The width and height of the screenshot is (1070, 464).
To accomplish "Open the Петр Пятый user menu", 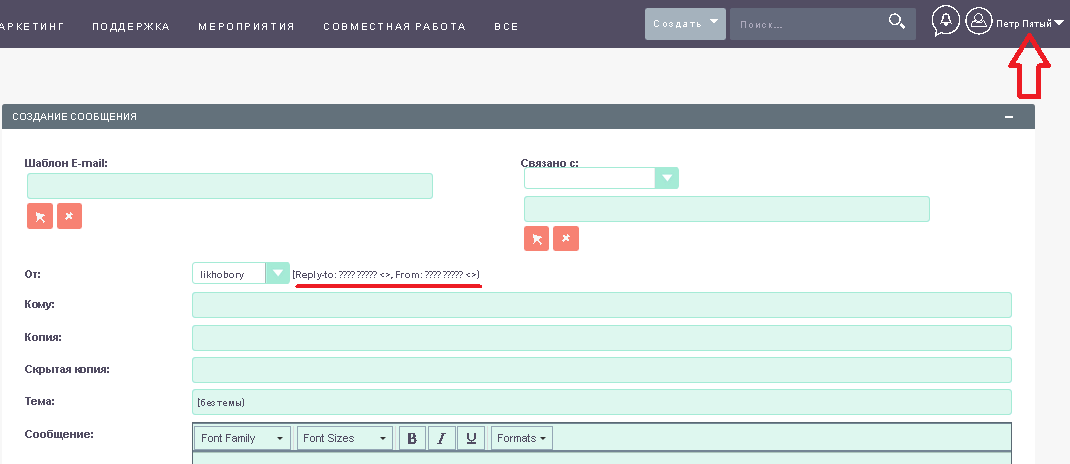I will click(1030, 24).
